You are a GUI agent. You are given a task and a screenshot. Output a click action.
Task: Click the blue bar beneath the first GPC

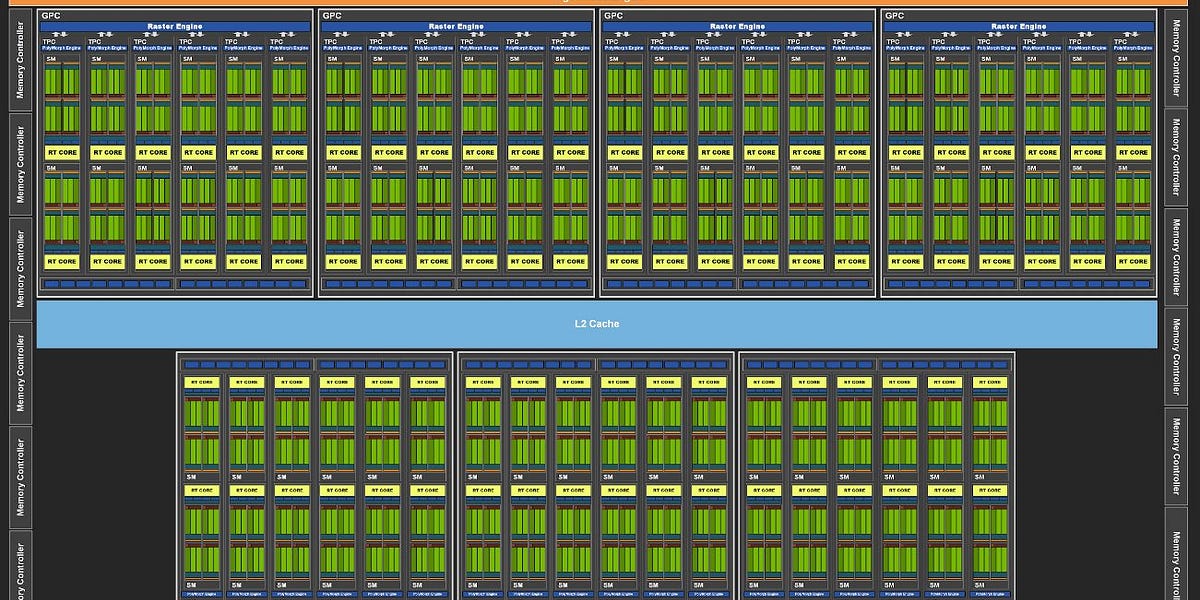click(172, 284)
